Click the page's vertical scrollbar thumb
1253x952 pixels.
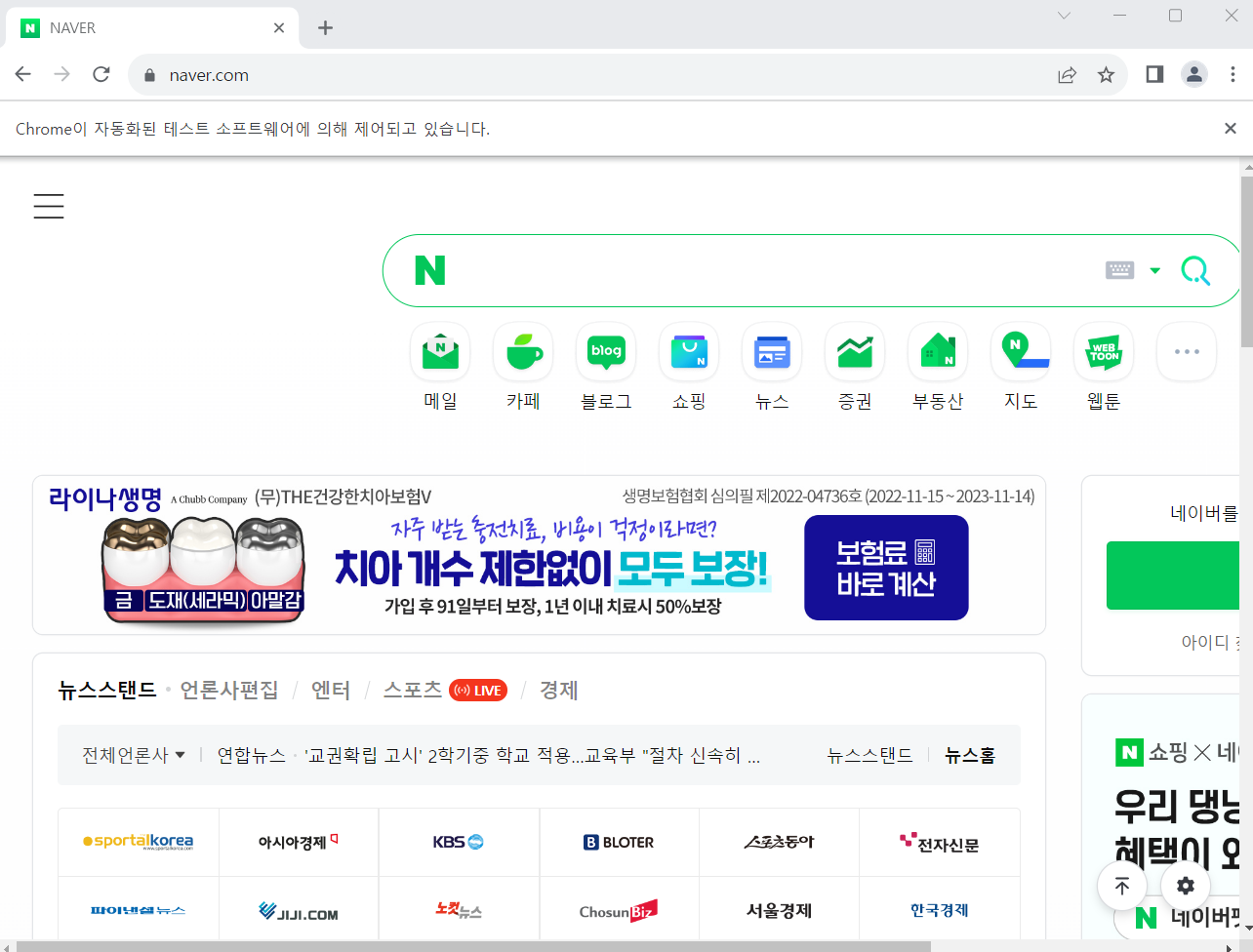pos(1246,261)
